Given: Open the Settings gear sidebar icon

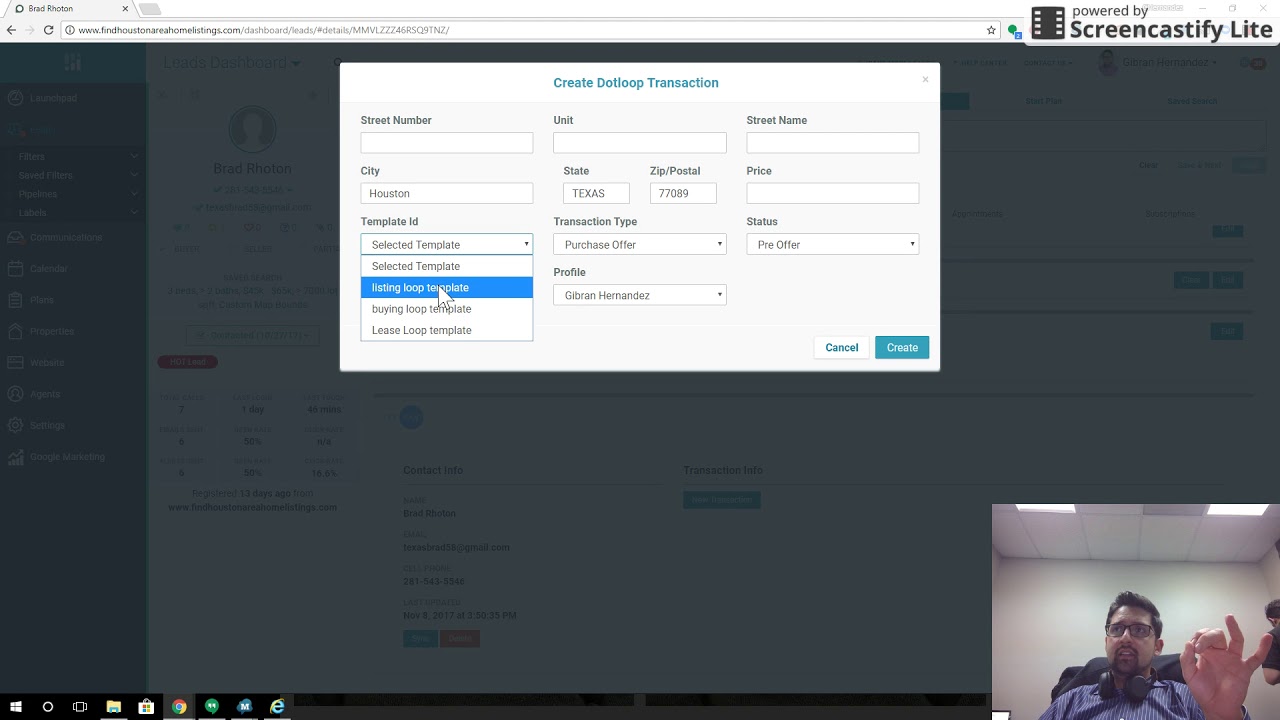Looking at the screenshot, I should (x=15, y=425).
